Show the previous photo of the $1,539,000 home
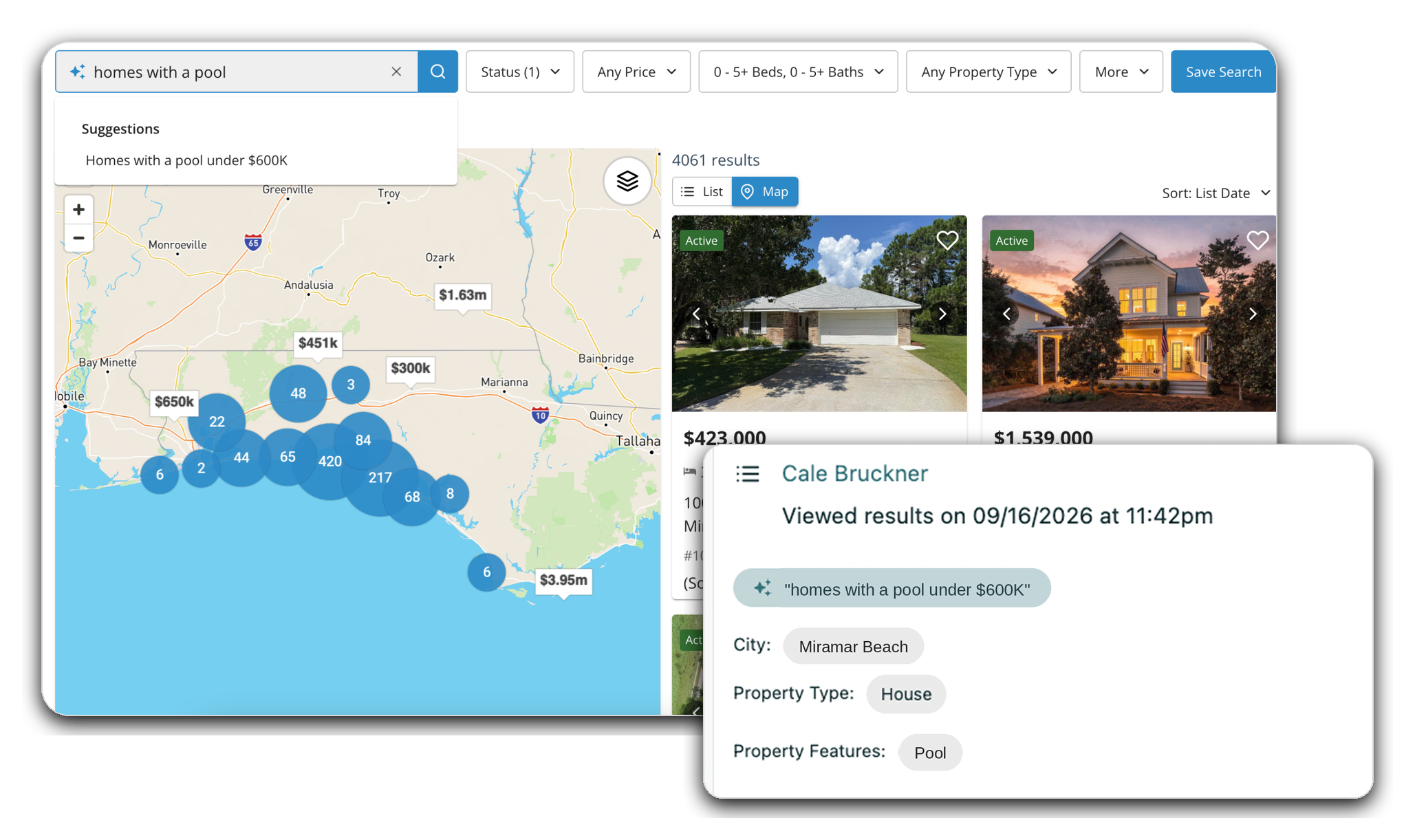Image resolution: width=1415 pixels, height=840 pixels. tap(1006, 314)
